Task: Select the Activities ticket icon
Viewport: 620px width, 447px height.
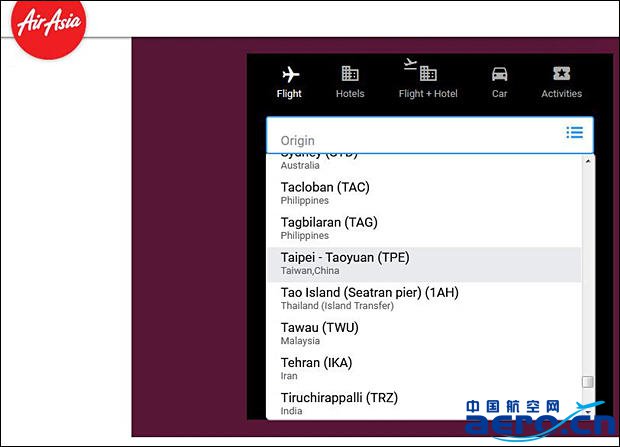Action: click(561, 73)
